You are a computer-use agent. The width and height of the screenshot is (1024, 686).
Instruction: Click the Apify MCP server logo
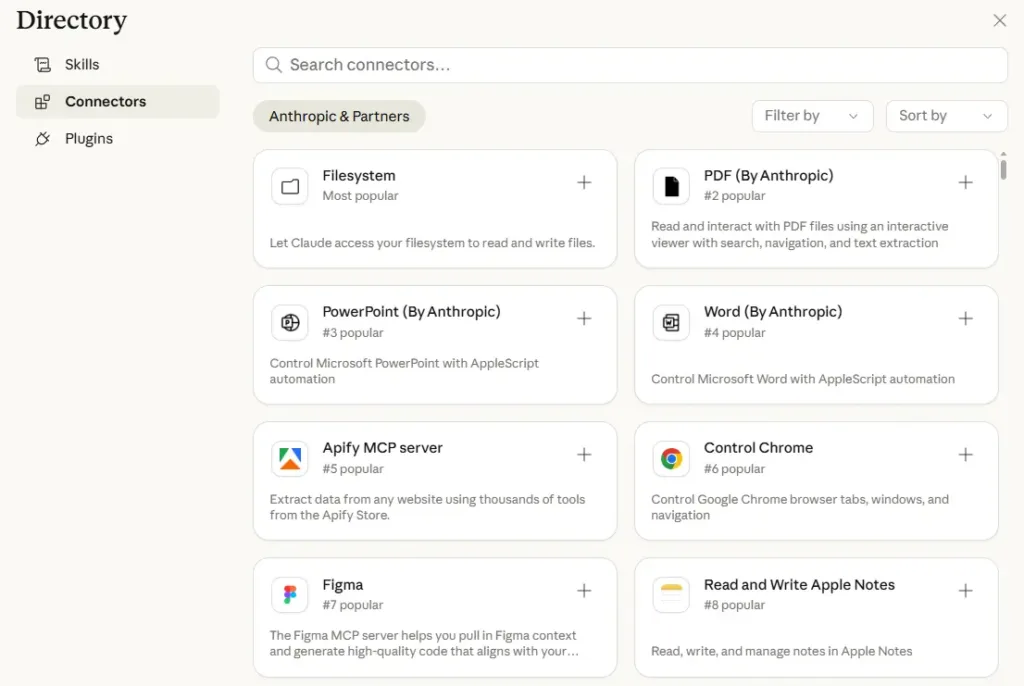[290, 458]
